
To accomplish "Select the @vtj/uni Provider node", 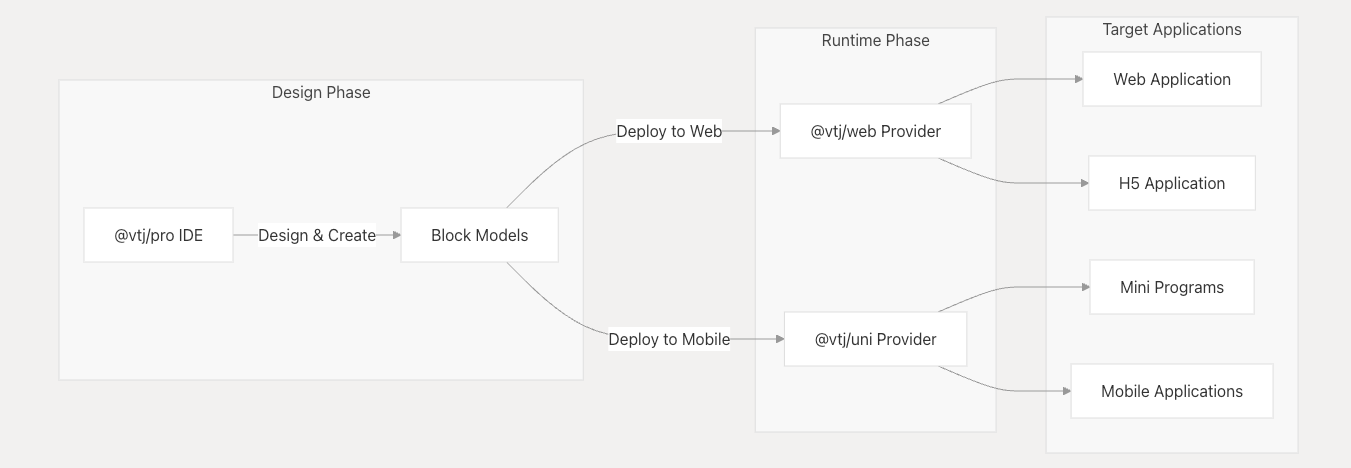I will coord(875,339).
